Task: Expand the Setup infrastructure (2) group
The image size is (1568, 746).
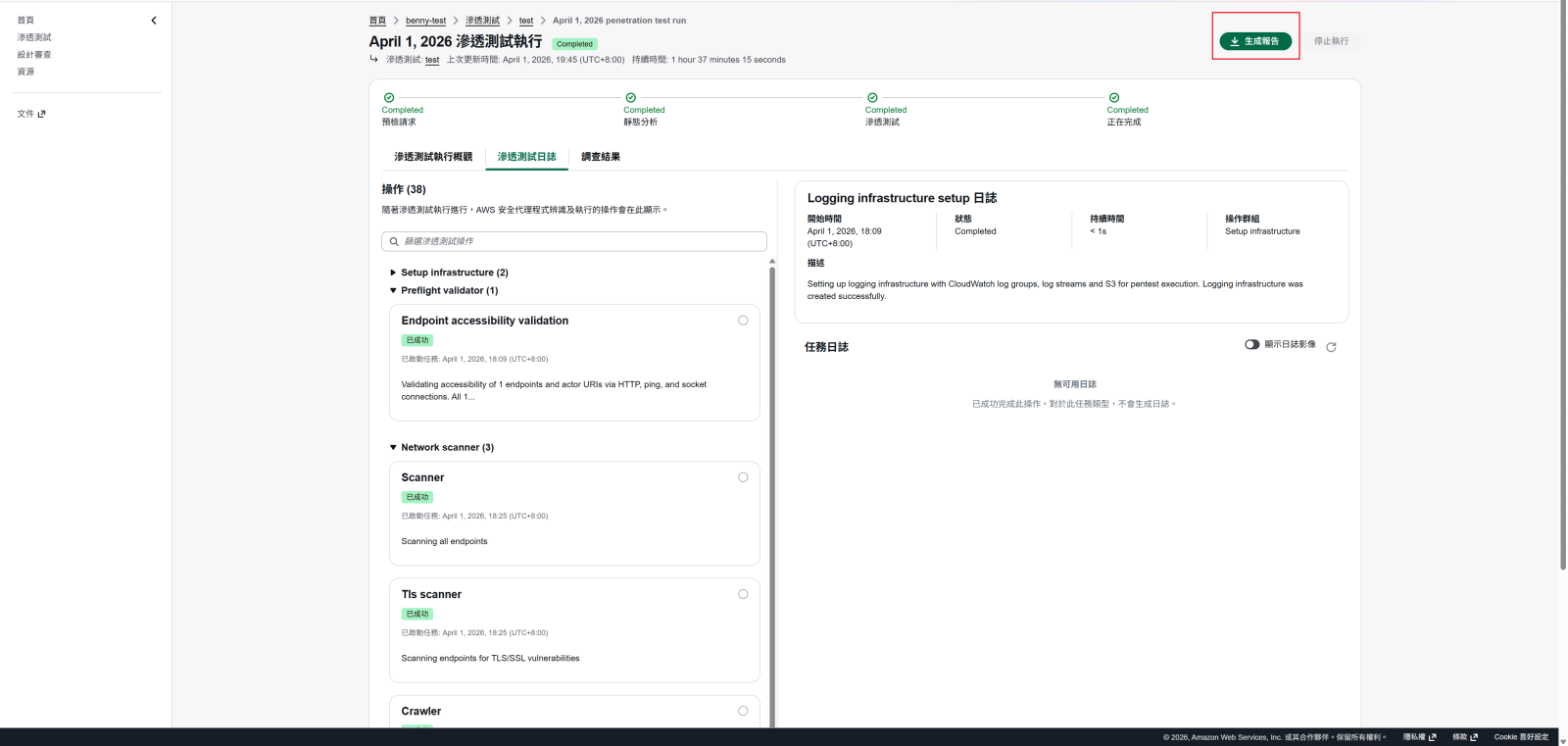Action: [393, 273]
